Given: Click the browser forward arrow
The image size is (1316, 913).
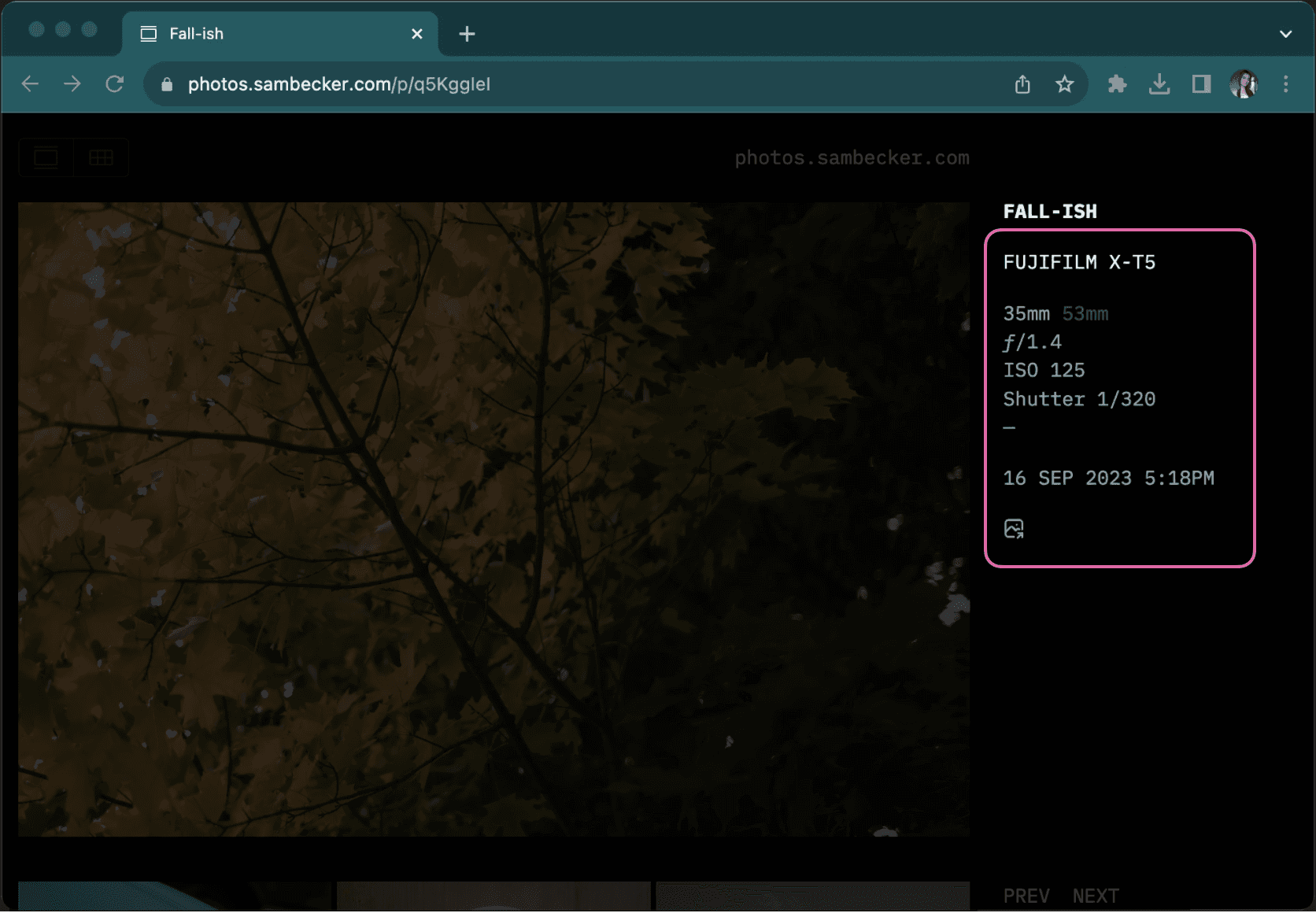Looking at the screenshot, I should tap(72, 84).
